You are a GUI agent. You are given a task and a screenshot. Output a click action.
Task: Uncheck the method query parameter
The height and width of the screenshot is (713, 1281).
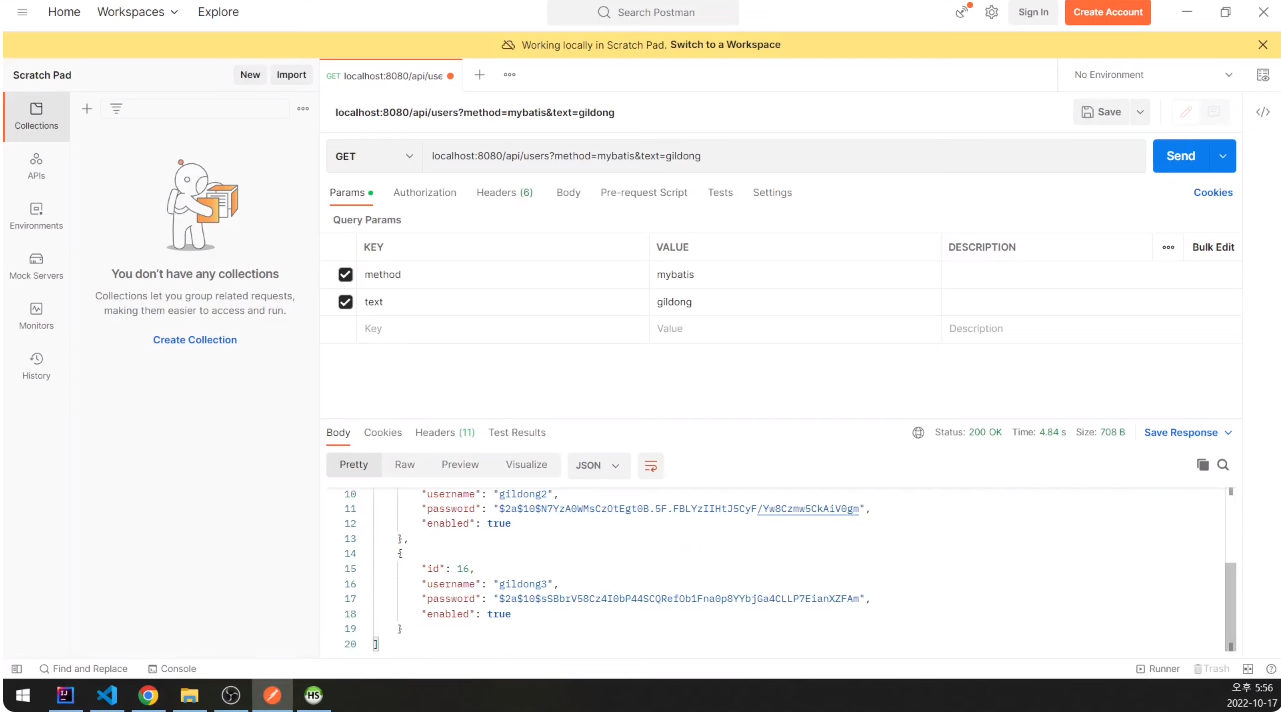click(x=345, y=274)
